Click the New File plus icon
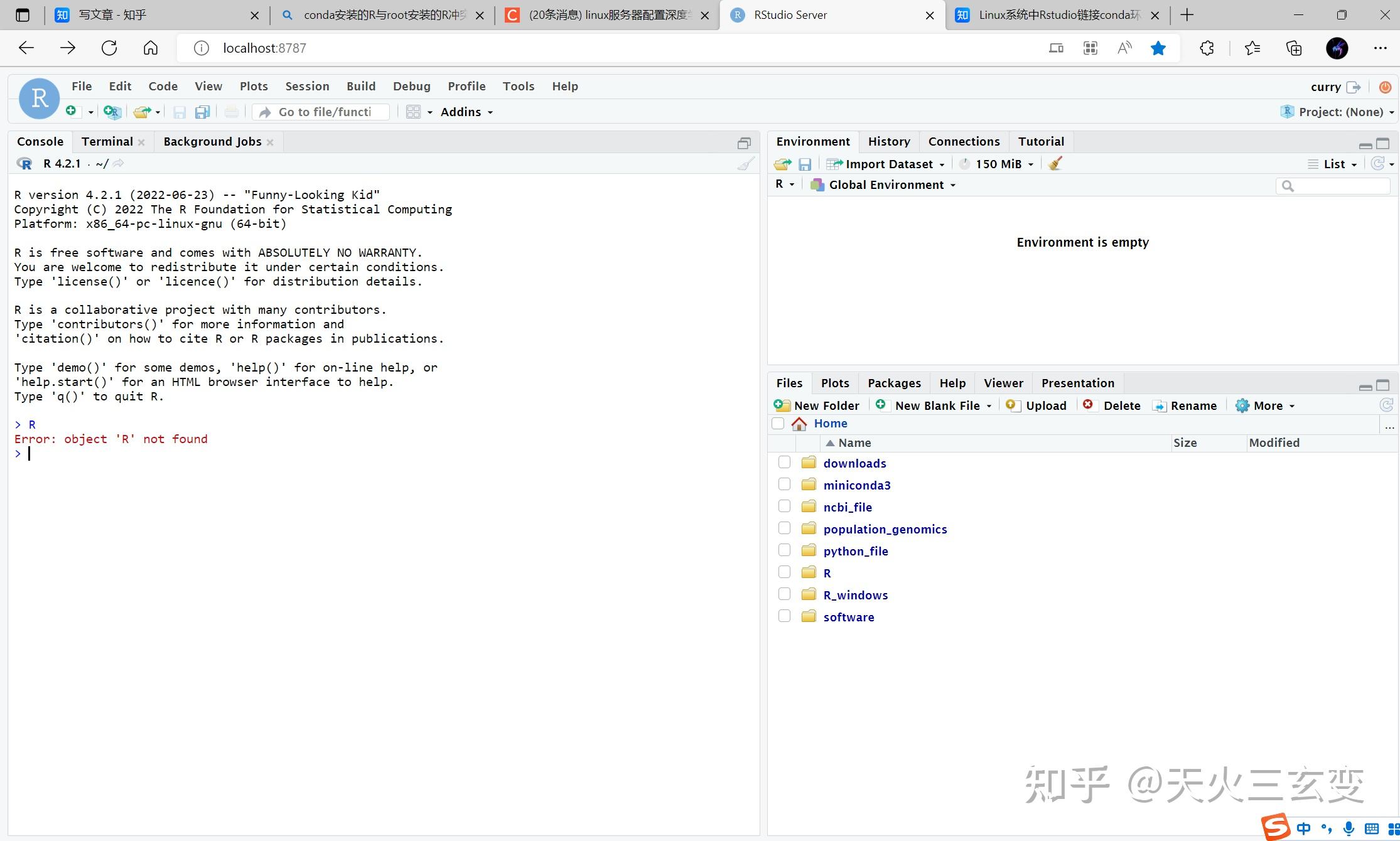The width and height of the screenshot is (1400, 841). tap(72, 111)
